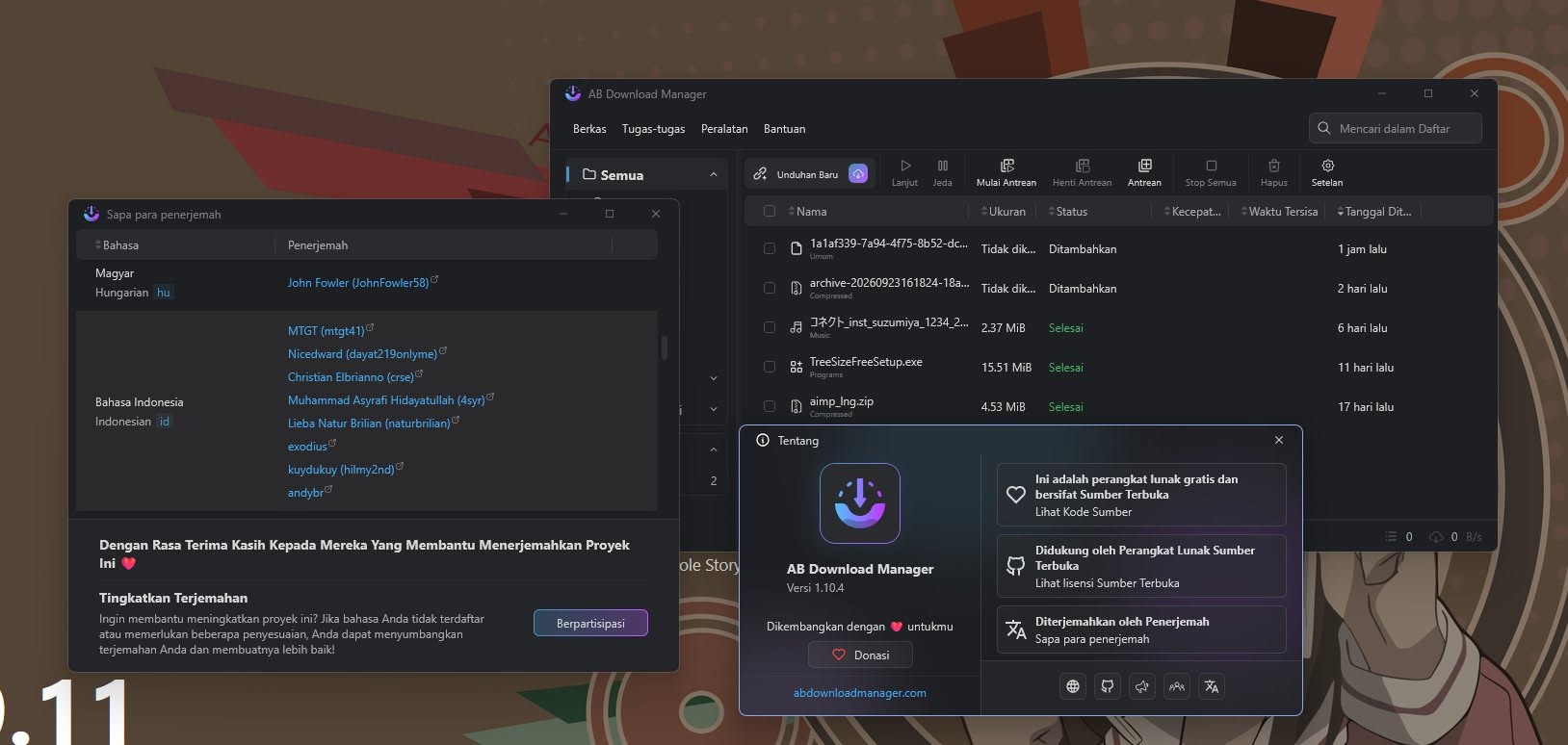Check the TreeSizeFreeSetup.exe row checkbox
The height and width of the screenshot is (745, 1568).
[770, 367]
